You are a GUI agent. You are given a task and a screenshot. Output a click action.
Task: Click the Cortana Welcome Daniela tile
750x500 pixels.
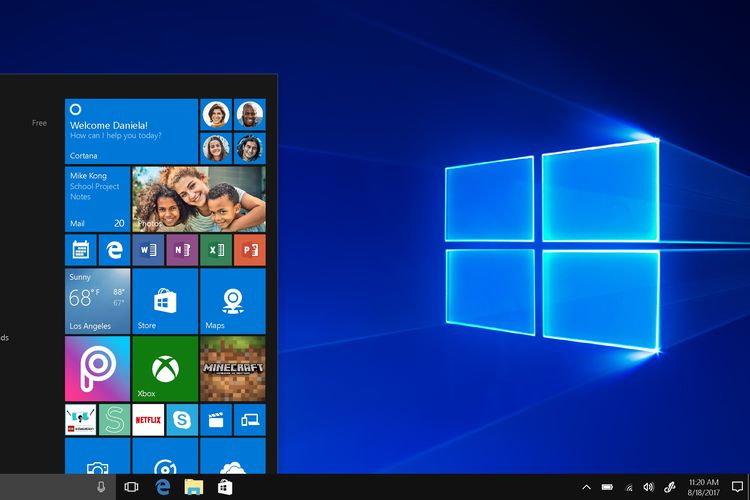tap(131, 130)
